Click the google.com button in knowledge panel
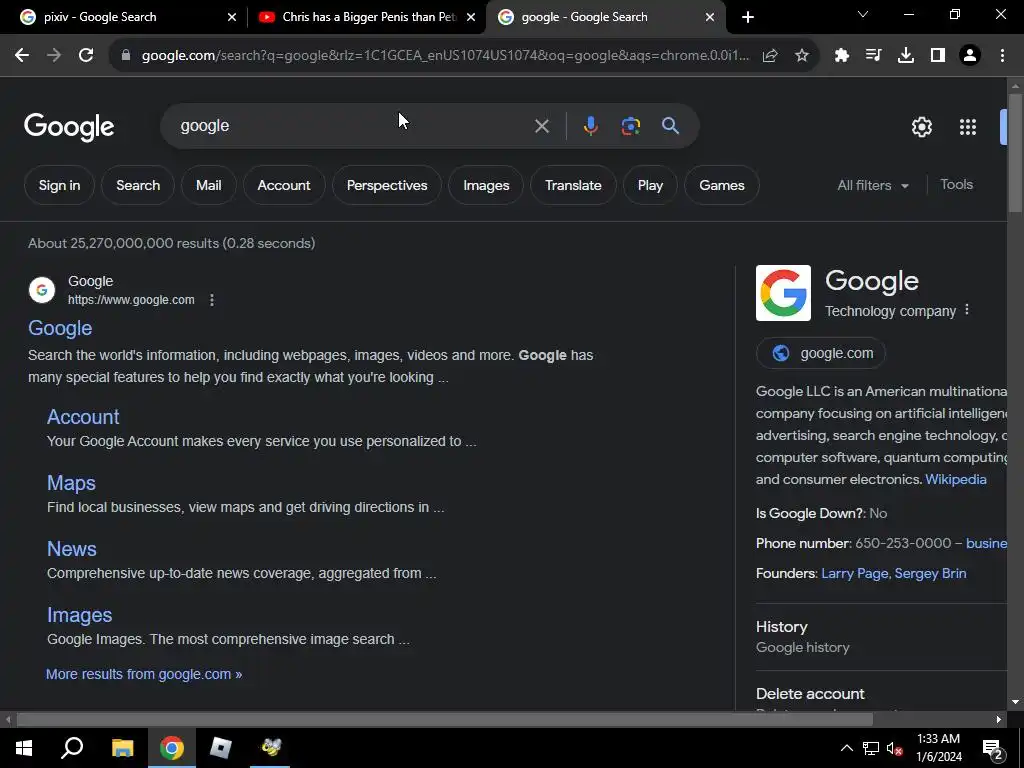Viewport: 1024px width, 768px height. [821, 353]
